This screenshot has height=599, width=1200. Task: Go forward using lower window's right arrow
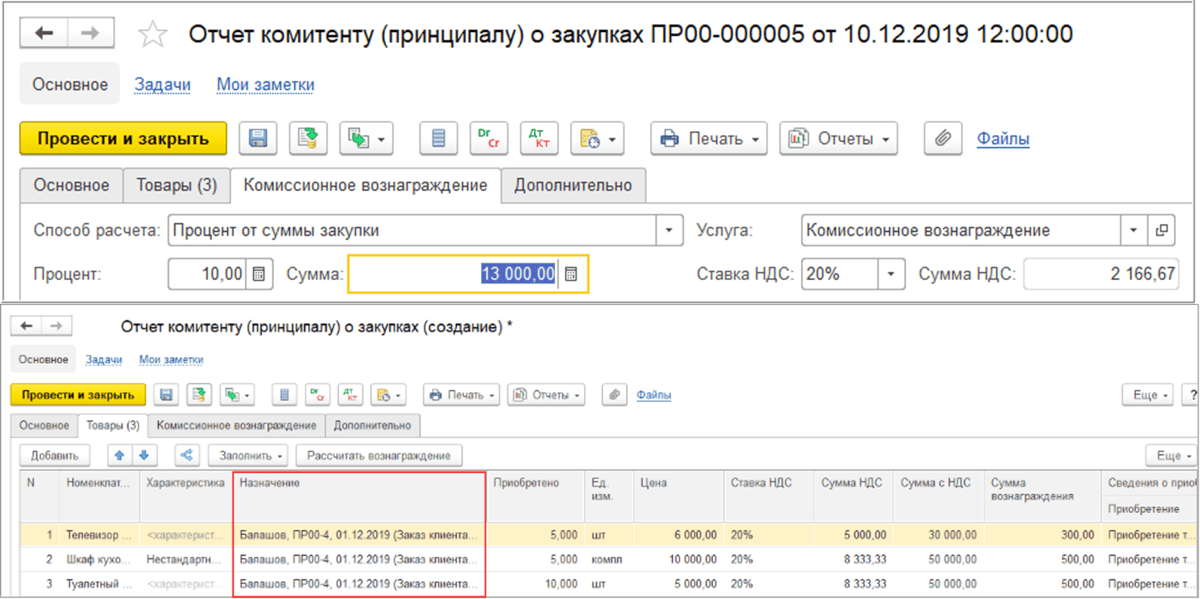pyautogui.click(x=55, y=326)
